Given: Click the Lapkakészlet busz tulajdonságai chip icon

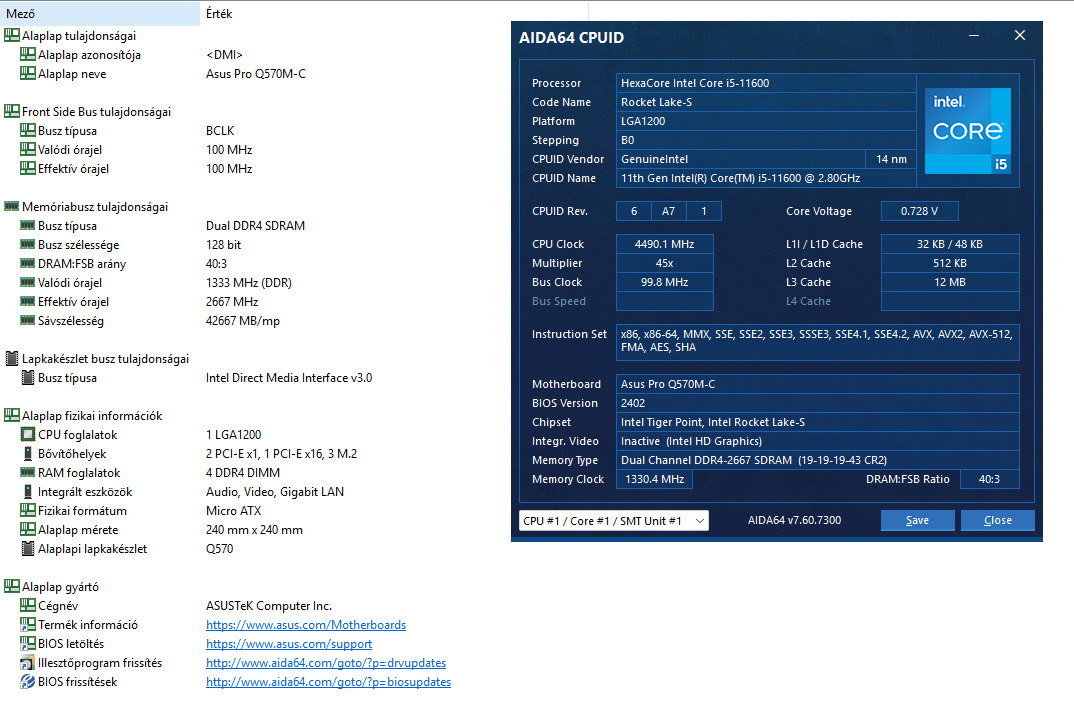Looking at the screenshot, I should (12, 358).
